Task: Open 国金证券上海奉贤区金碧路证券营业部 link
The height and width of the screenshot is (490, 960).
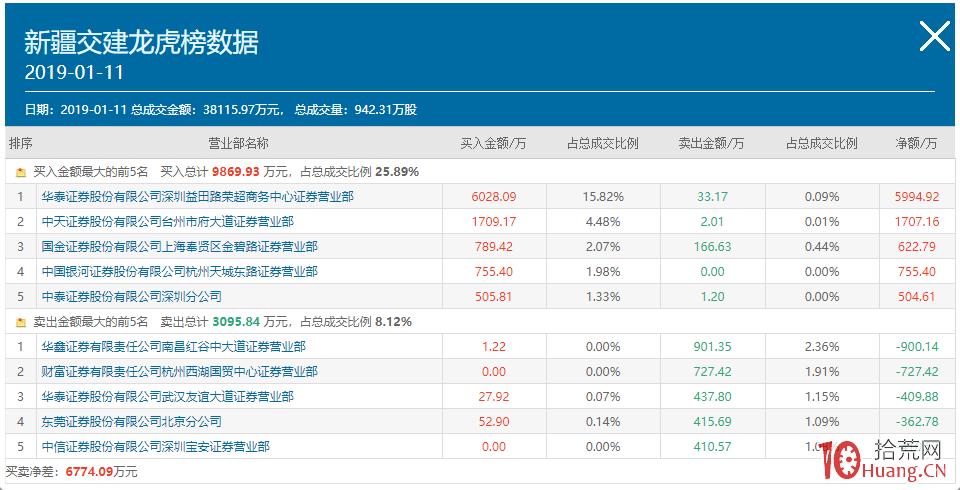Action: click(x=179, y=247)
